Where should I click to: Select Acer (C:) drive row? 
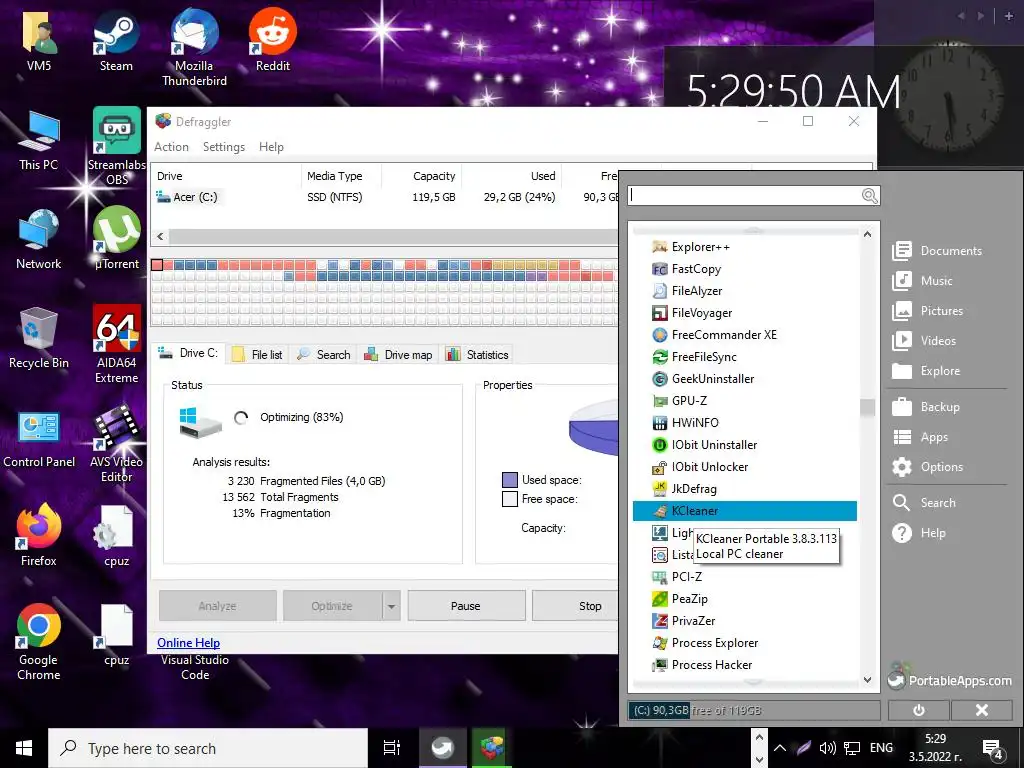point(385,197)
